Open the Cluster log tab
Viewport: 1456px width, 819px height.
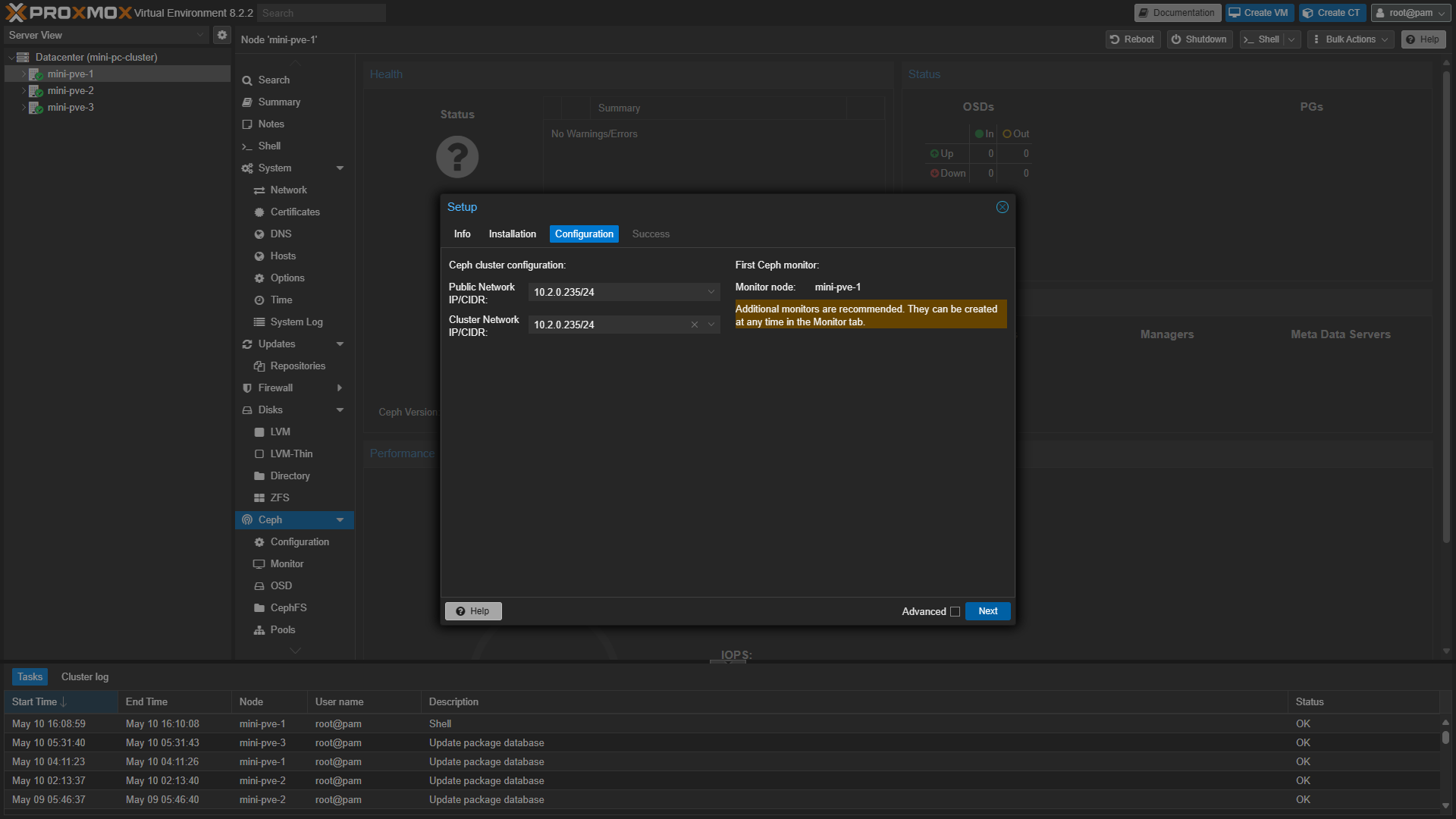(x=85, y=677)
